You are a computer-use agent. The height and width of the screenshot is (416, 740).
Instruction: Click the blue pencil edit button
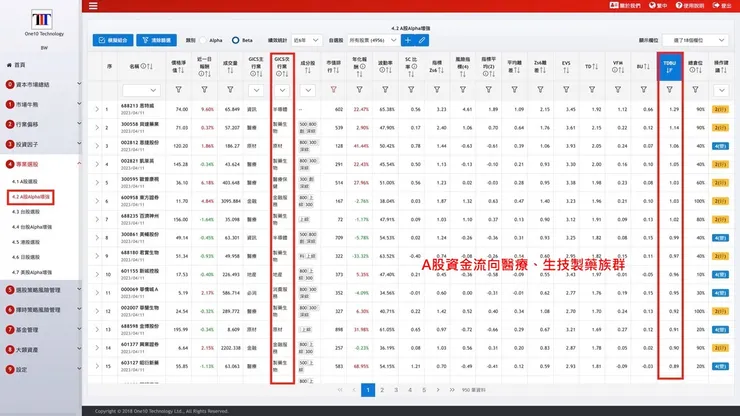tap(422, 40)
